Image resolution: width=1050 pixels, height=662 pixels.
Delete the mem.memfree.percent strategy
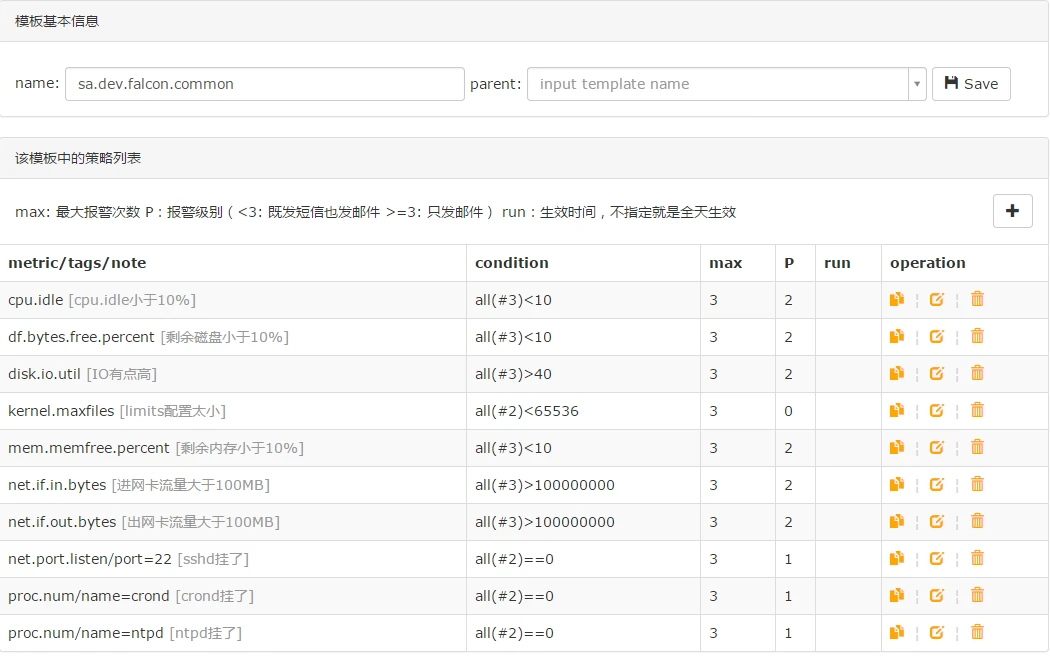click(978, 446)
